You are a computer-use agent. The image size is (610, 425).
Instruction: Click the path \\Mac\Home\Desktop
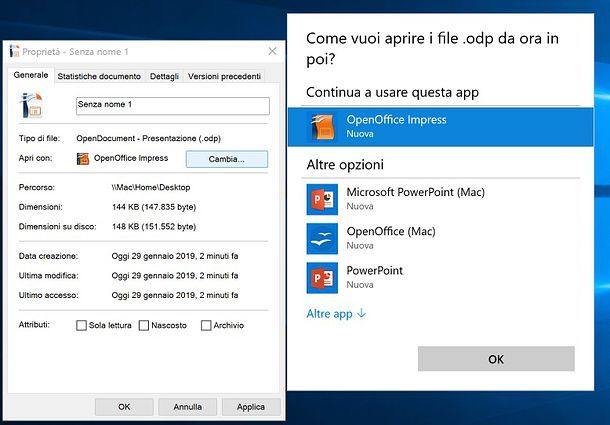151,187
